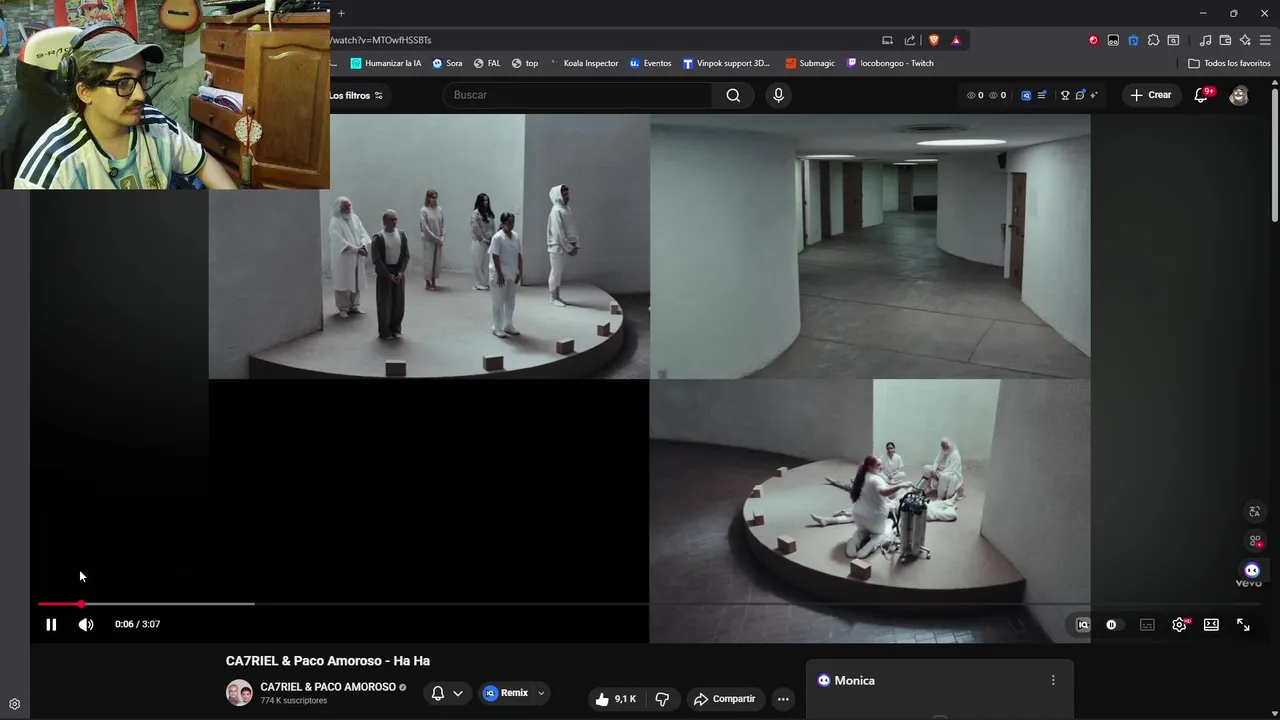Click the install app icon in address bar

pyautogui.click(x=887, y=40)
